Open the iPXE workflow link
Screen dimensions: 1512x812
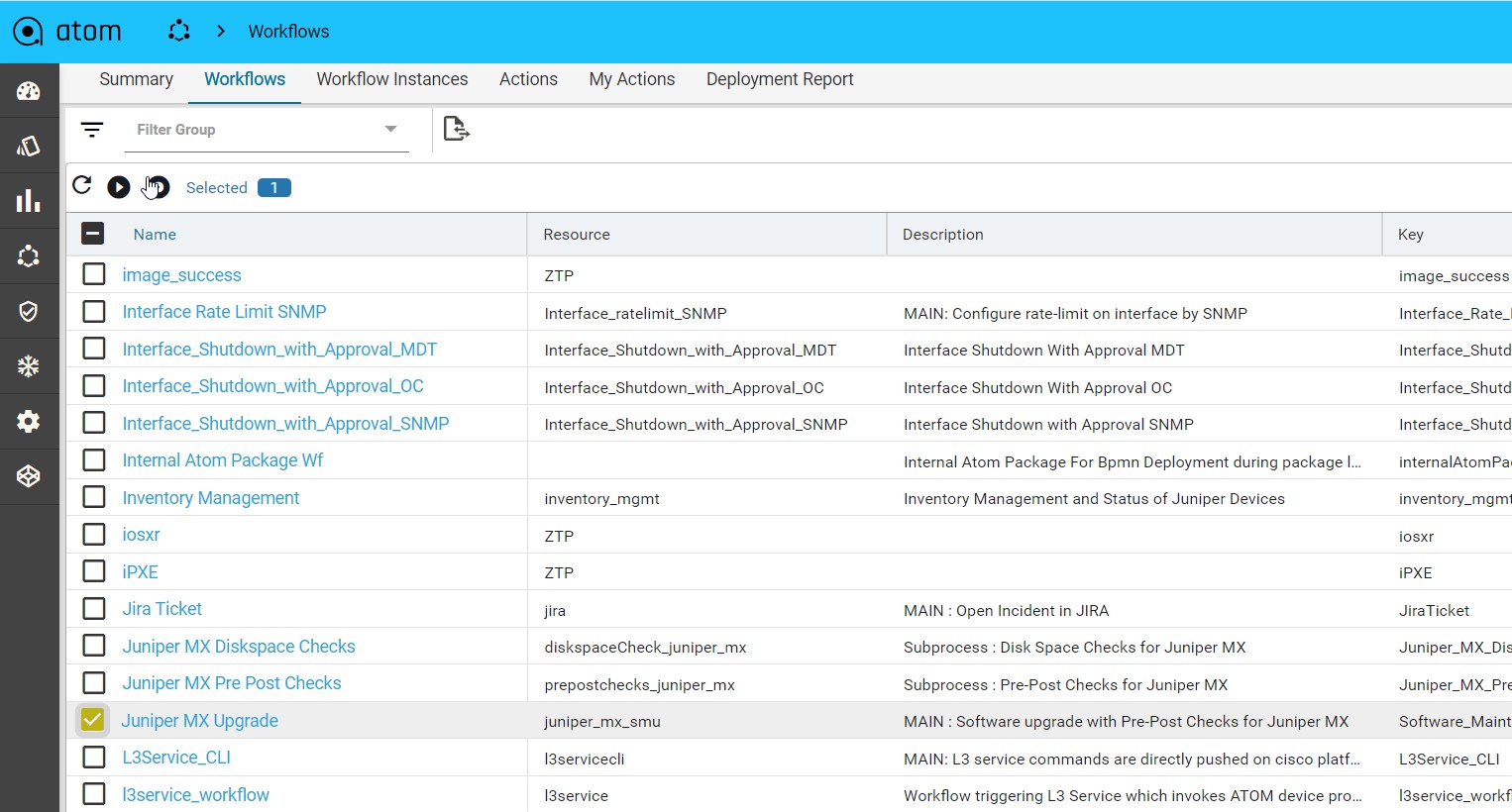141,572
